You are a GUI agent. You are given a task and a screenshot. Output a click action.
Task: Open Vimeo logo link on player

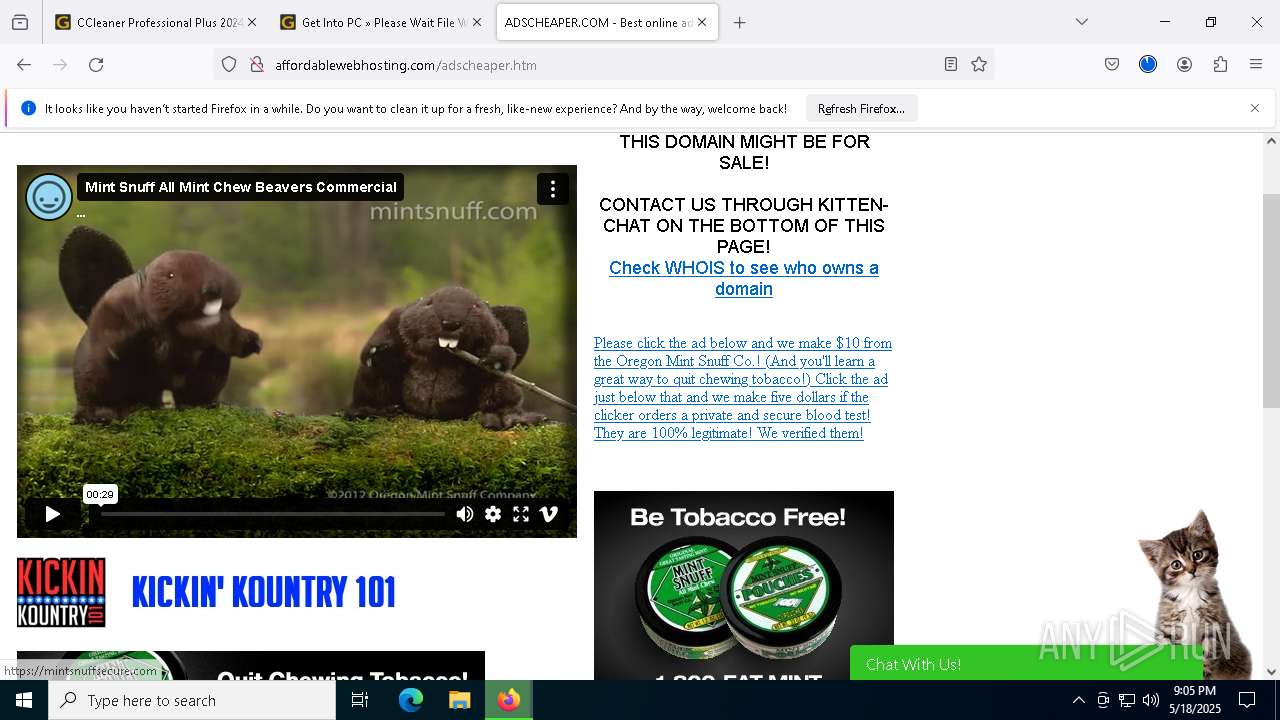tap(549, 514)
